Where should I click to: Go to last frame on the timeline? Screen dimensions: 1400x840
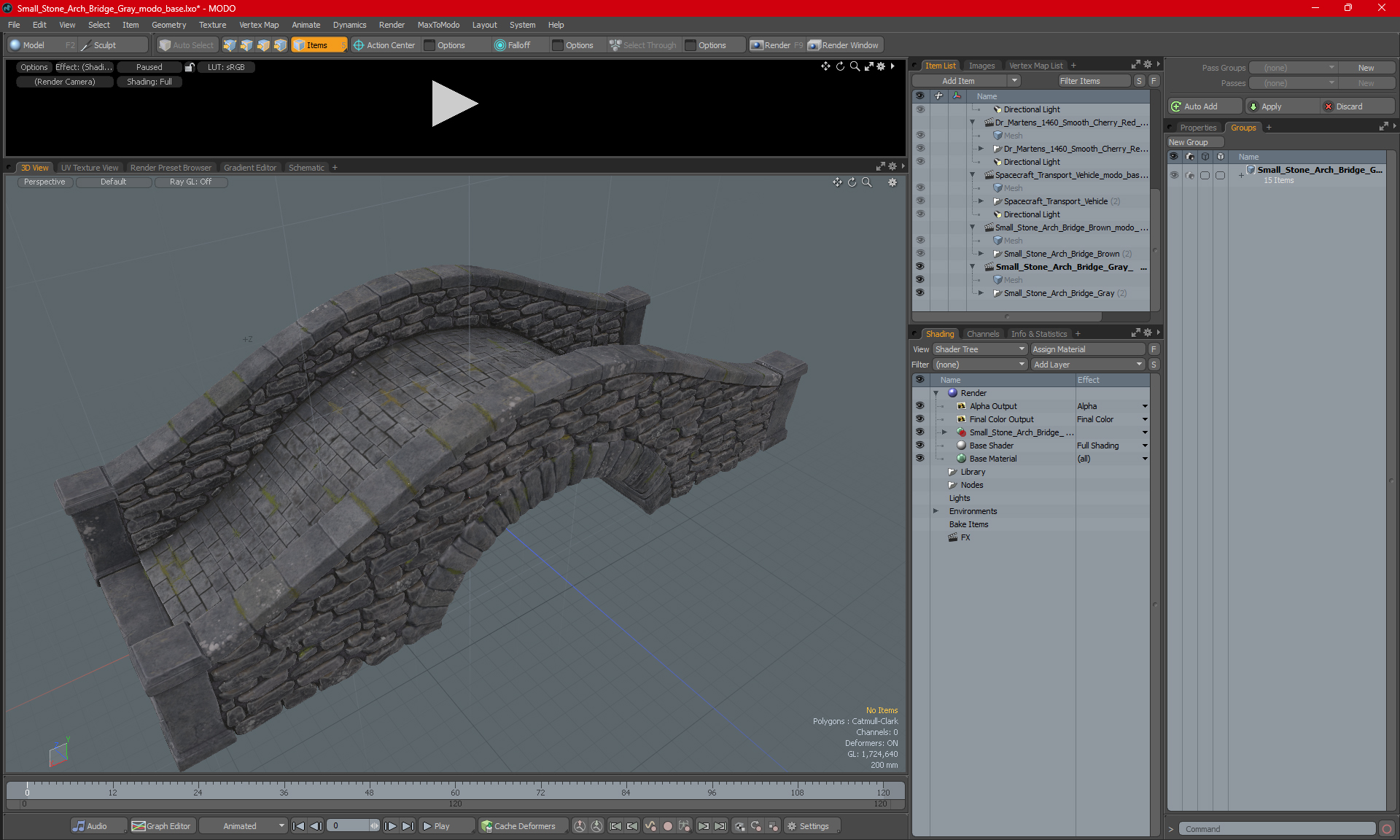coord(408,826)
